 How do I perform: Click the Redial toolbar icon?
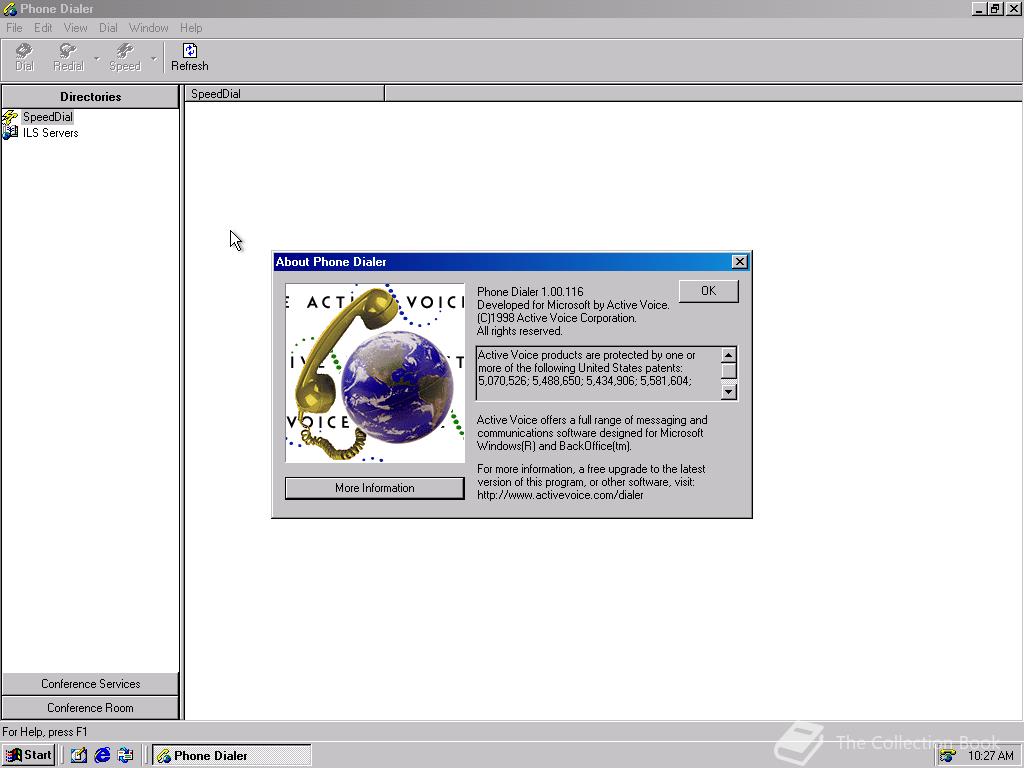click(x=69, y=57)
